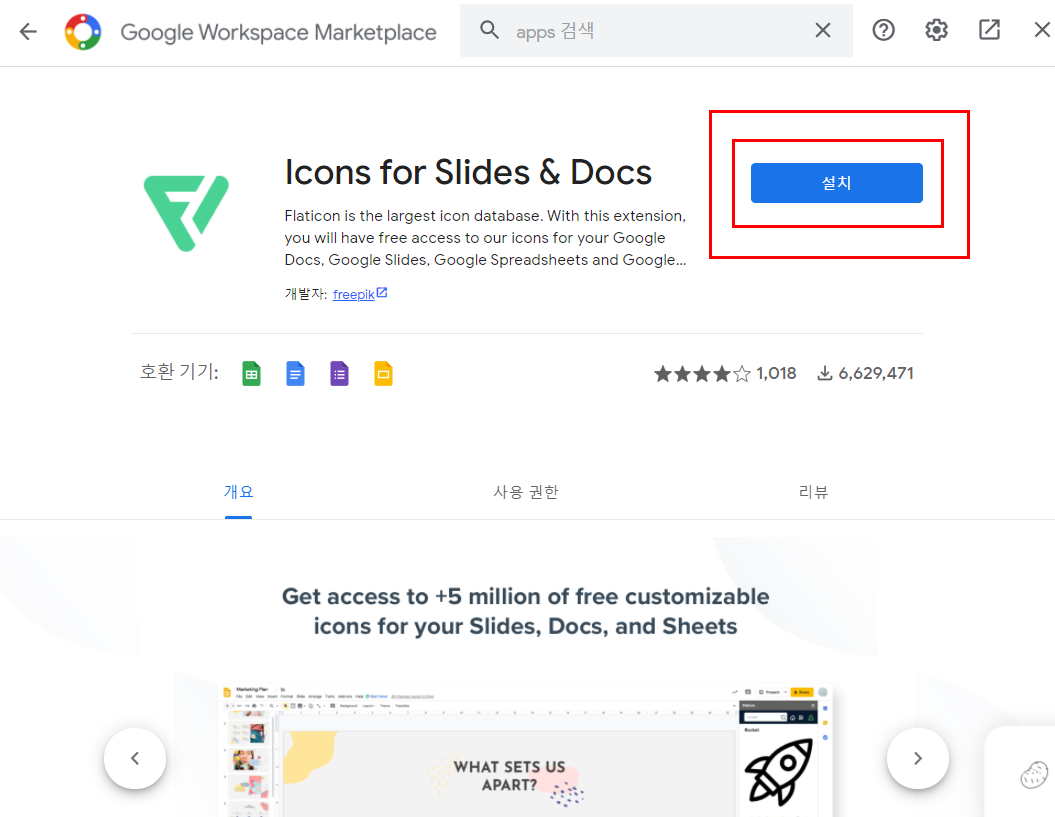This screenshot has width=1055, height=817.
Task: Open the settings gear icon
Action: pos(936,30)
